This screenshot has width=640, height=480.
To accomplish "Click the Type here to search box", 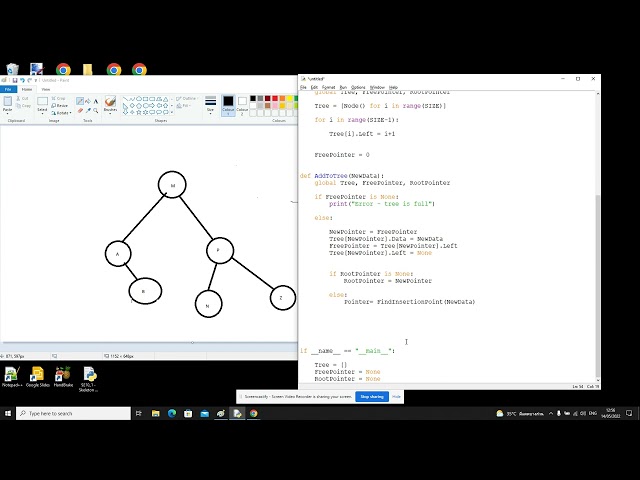I will click(x=73, y=413).
